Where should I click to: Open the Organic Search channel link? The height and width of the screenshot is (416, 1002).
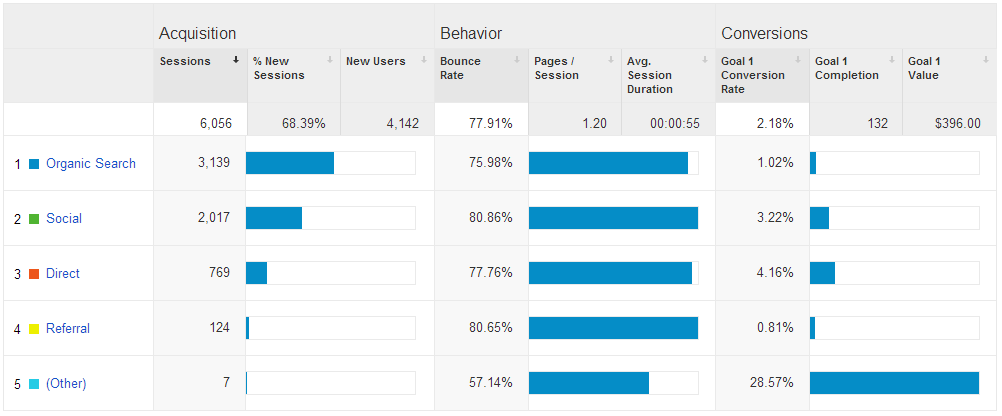(91, 164)
